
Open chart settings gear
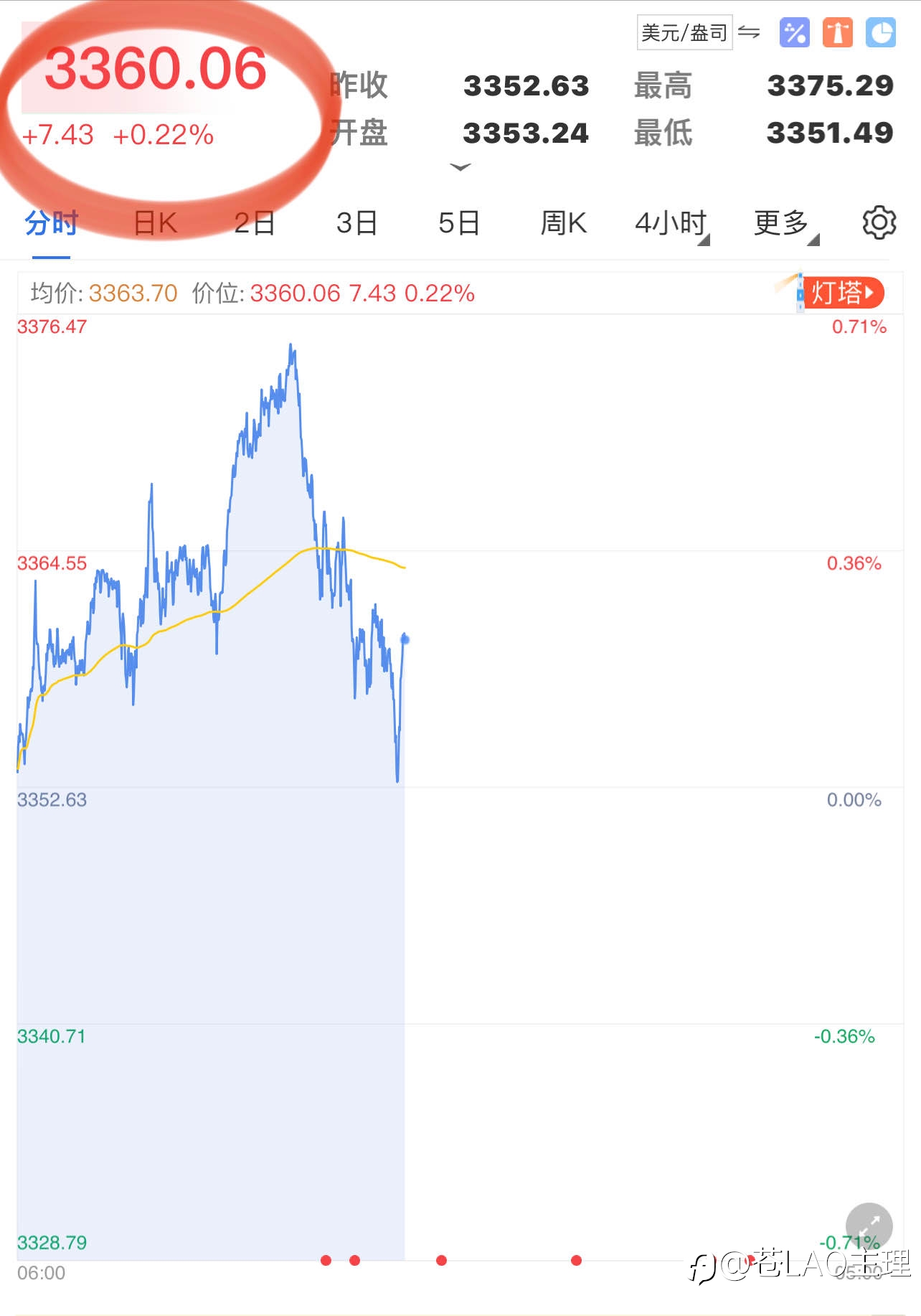(879, 222)
